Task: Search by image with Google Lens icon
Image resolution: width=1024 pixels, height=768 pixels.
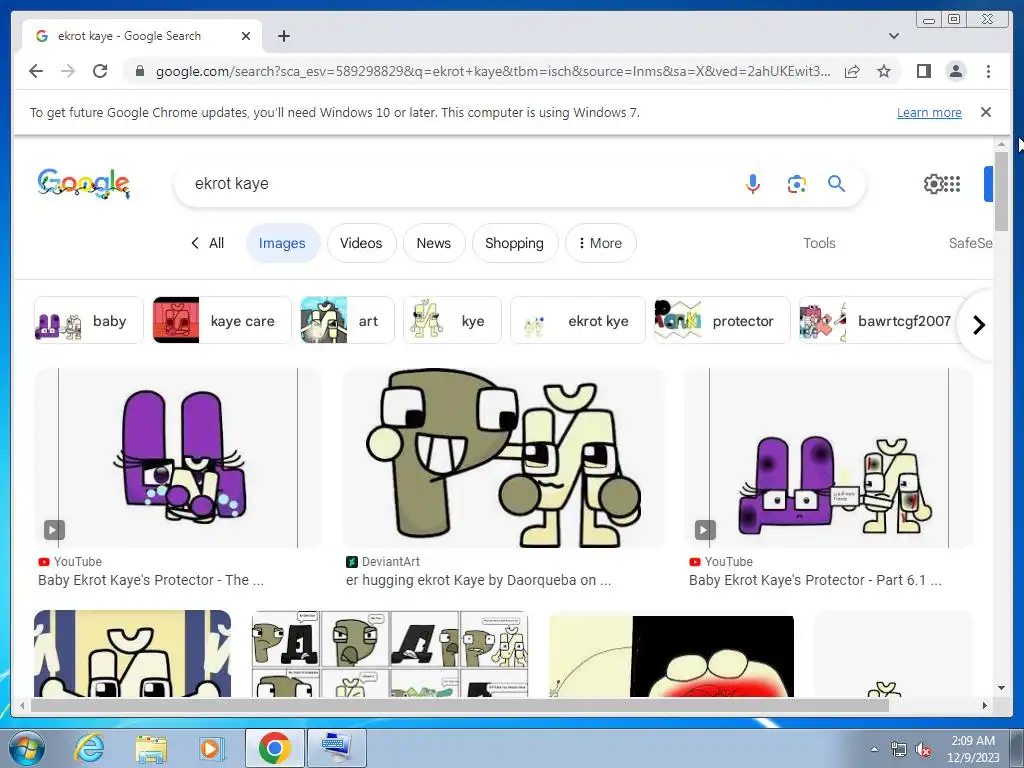Action: [x=796, y=184]
